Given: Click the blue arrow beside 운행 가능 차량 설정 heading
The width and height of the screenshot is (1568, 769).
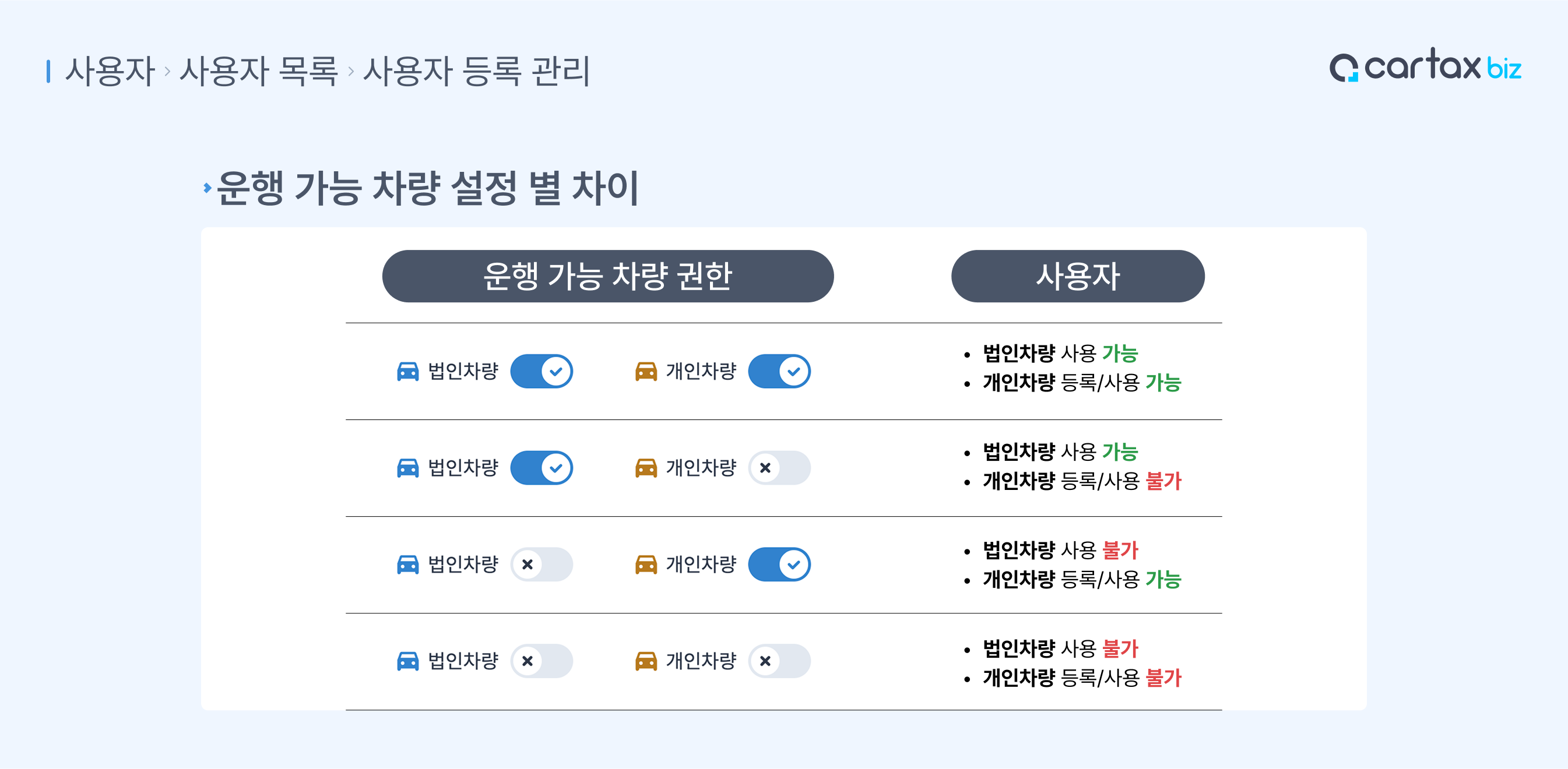Looking at the screenshot, I should tap(208, 188).
